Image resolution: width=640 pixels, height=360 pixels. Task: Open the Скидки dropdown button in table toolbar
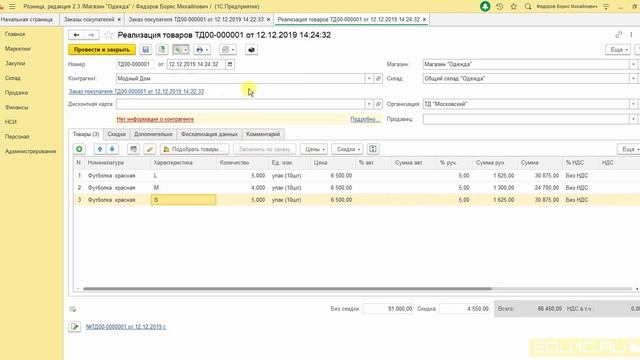tap(347, 149)
